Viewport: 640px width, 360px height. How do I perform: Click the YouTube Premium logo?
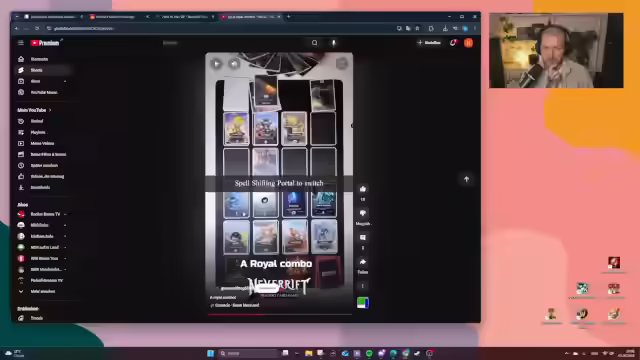[x=45, y=43]
